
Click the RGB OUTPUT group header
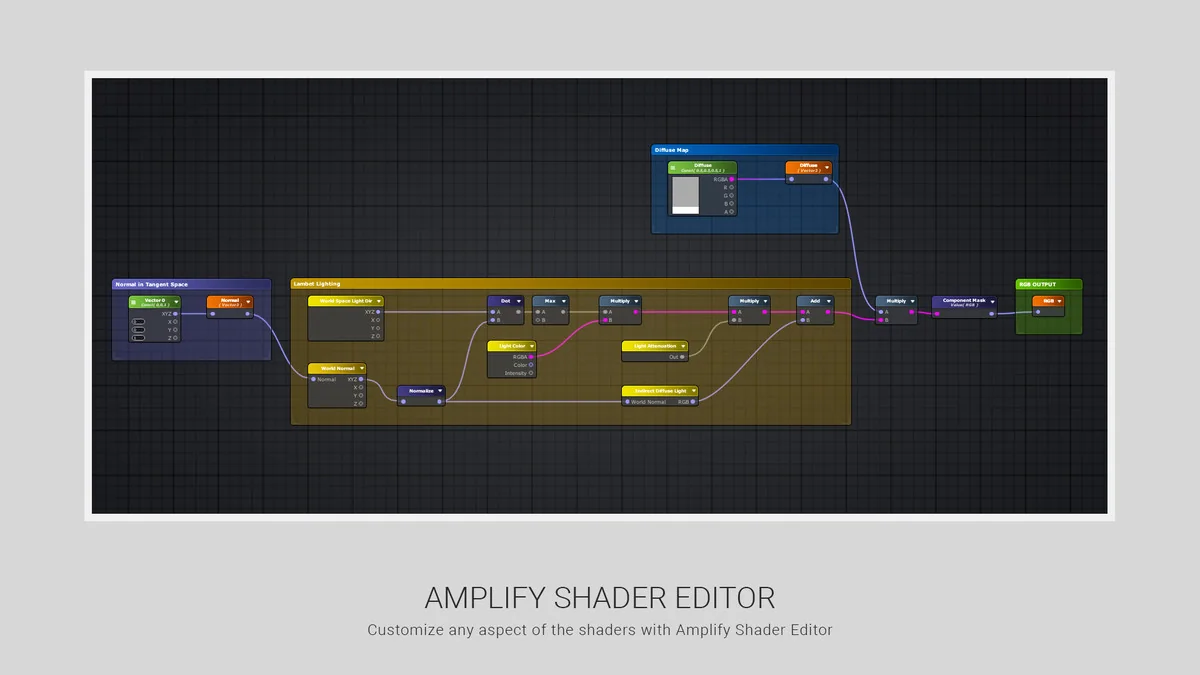coord(1048,284)
